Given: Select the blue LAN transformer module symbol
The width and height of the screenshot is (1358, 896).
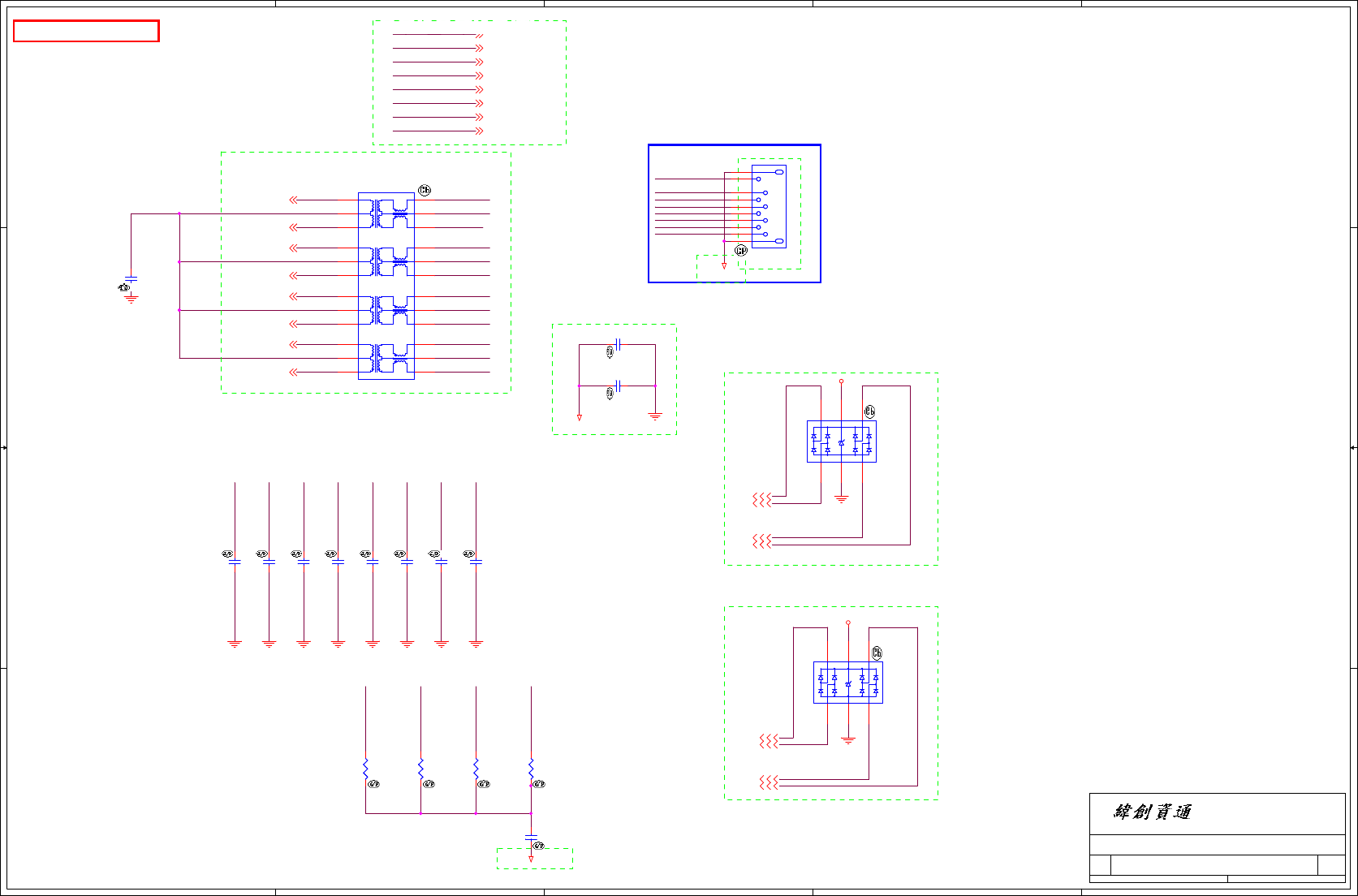Looking at the screenshot, I should [x=386, y=286].
